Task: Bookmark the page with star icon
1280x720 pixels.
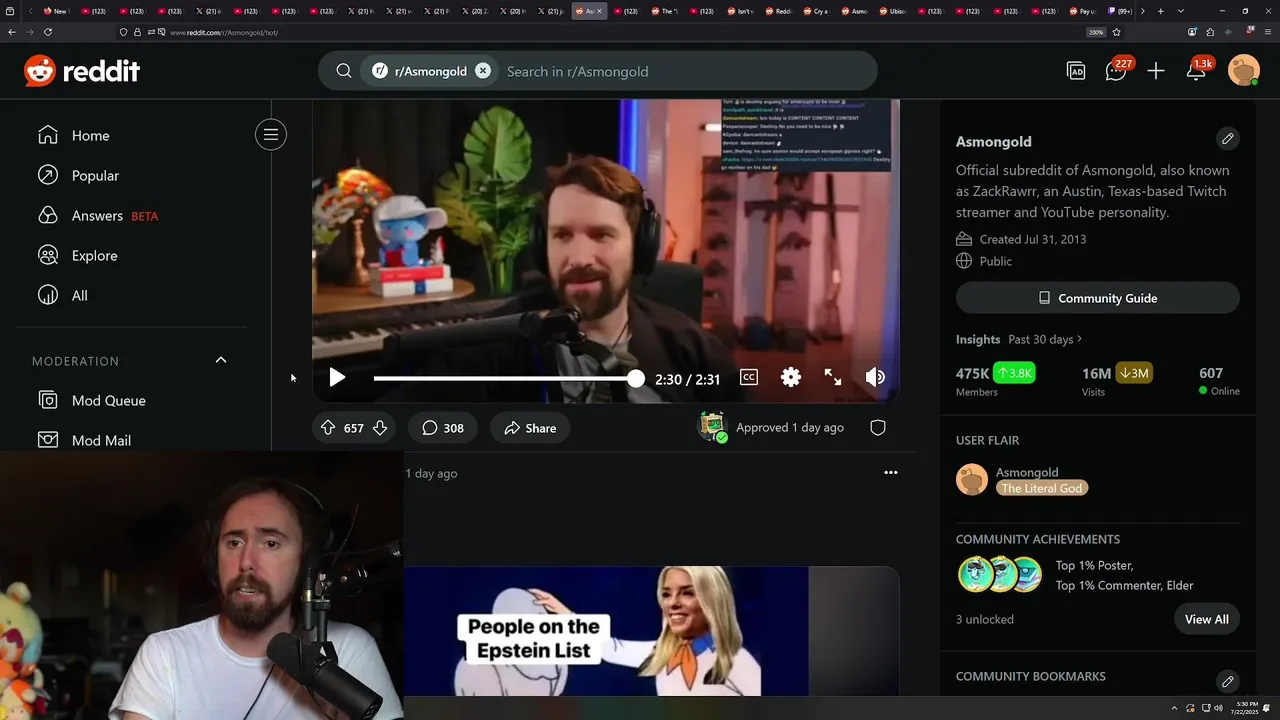Action: pyautogui.click(x=1116, y=32)
